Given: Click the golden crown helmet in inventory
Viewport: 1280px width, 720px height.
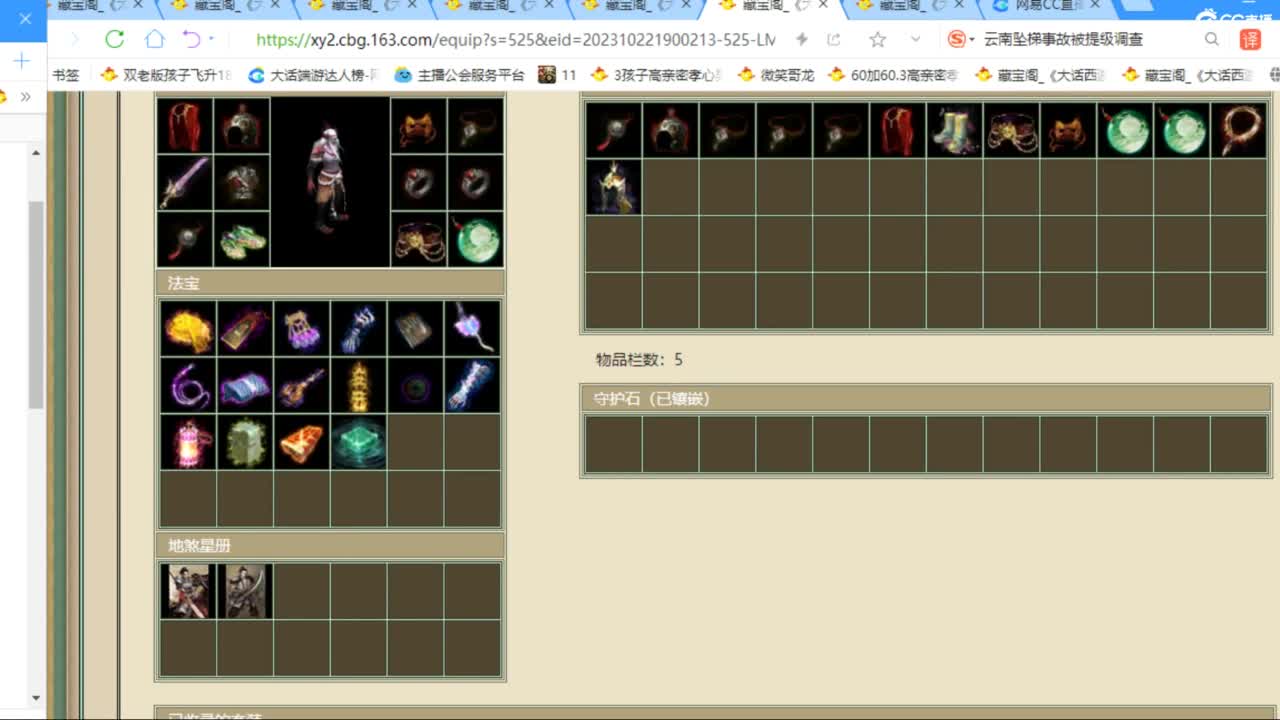Looking at the screenshot, I should click(x=613, y=187).
